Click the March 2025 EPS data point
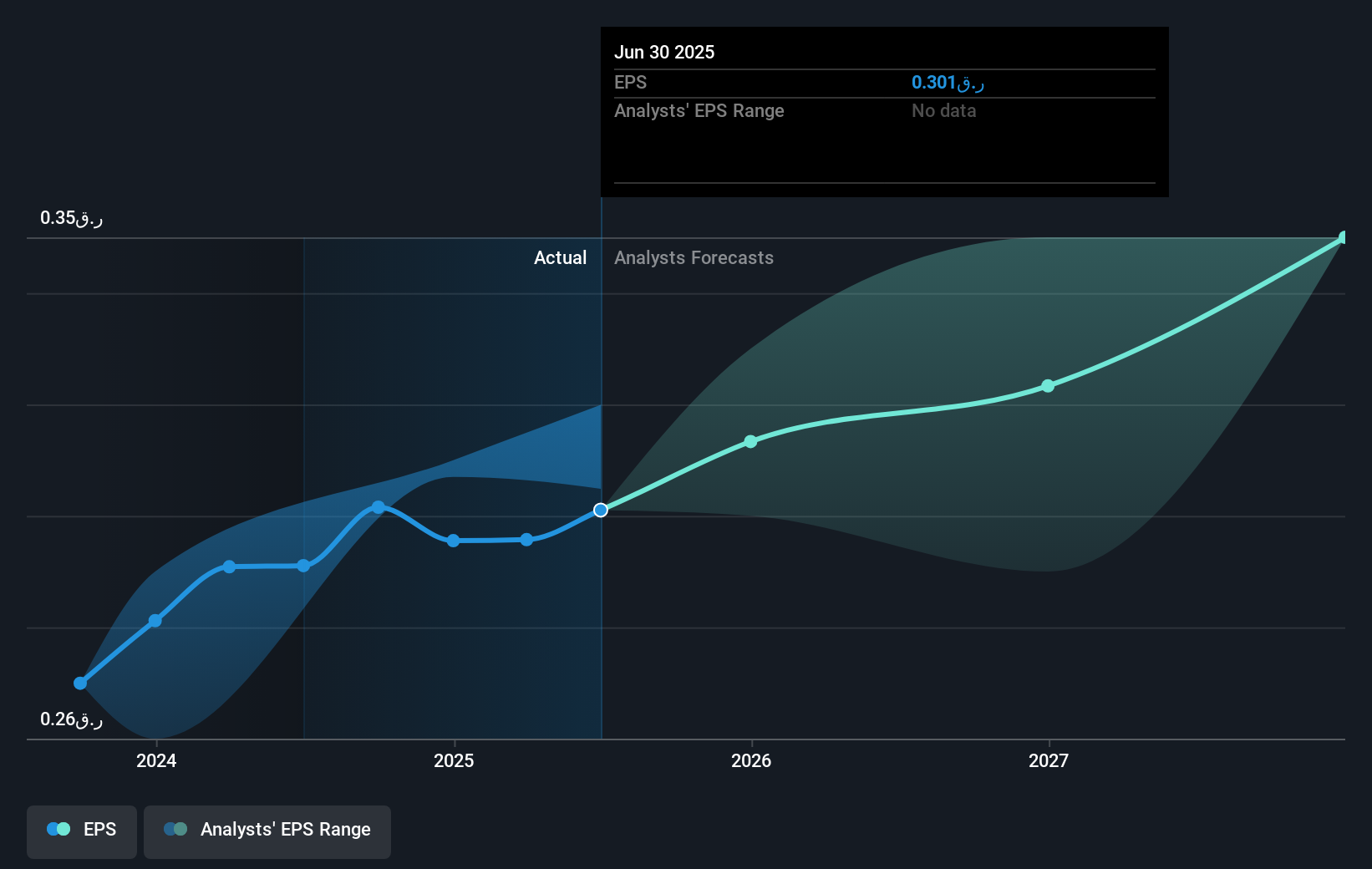1372x869 pixels. tap(526, 540)
